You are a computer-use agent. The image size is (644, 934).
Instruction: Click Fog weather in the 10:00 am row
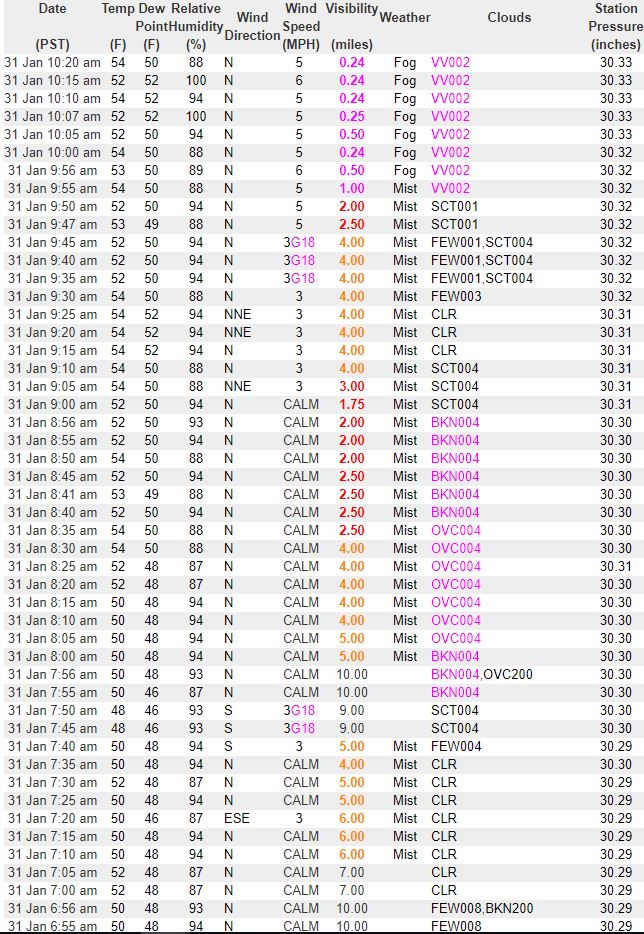(x=405, y=152)
